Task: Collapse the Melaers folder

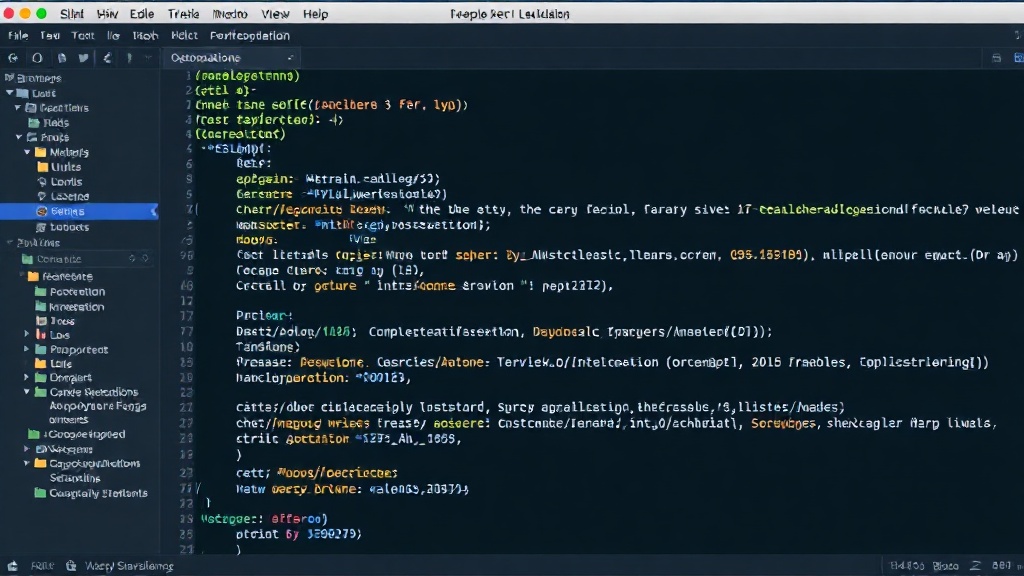Action: tap(27, 152)
